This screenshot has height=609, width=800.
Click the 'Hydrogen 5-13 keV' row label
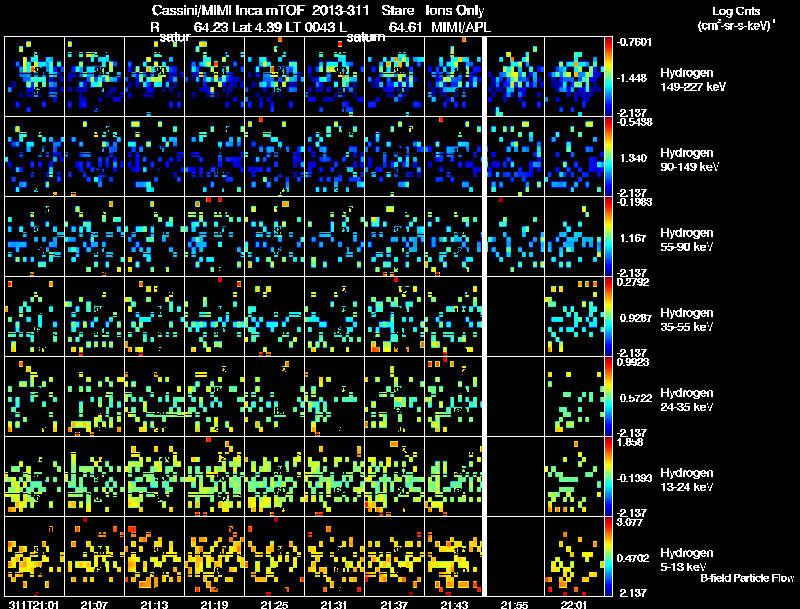(687, 560)
